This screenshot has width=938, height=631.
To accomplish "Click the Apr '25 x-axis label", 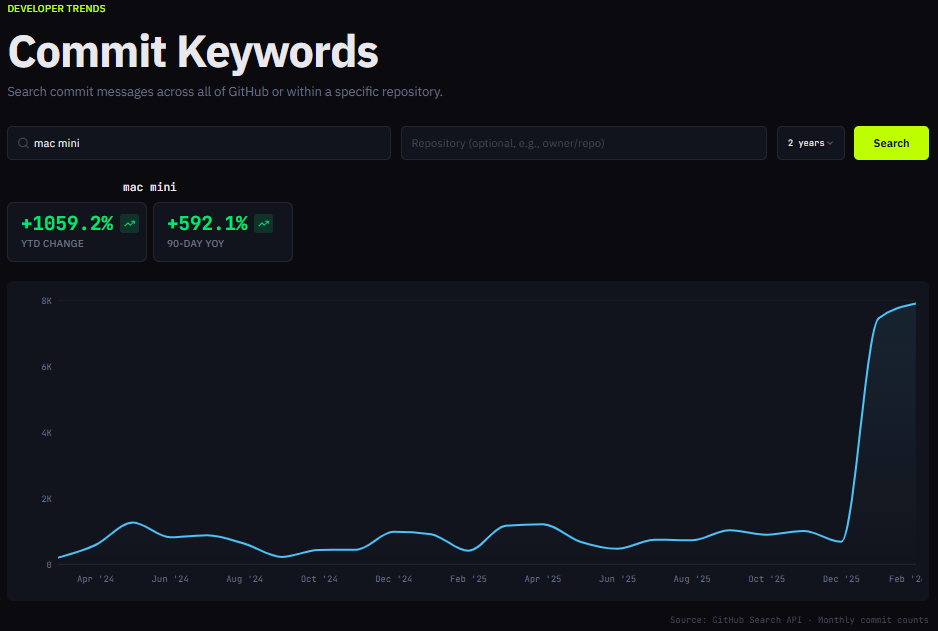I will tap(543, 579).
